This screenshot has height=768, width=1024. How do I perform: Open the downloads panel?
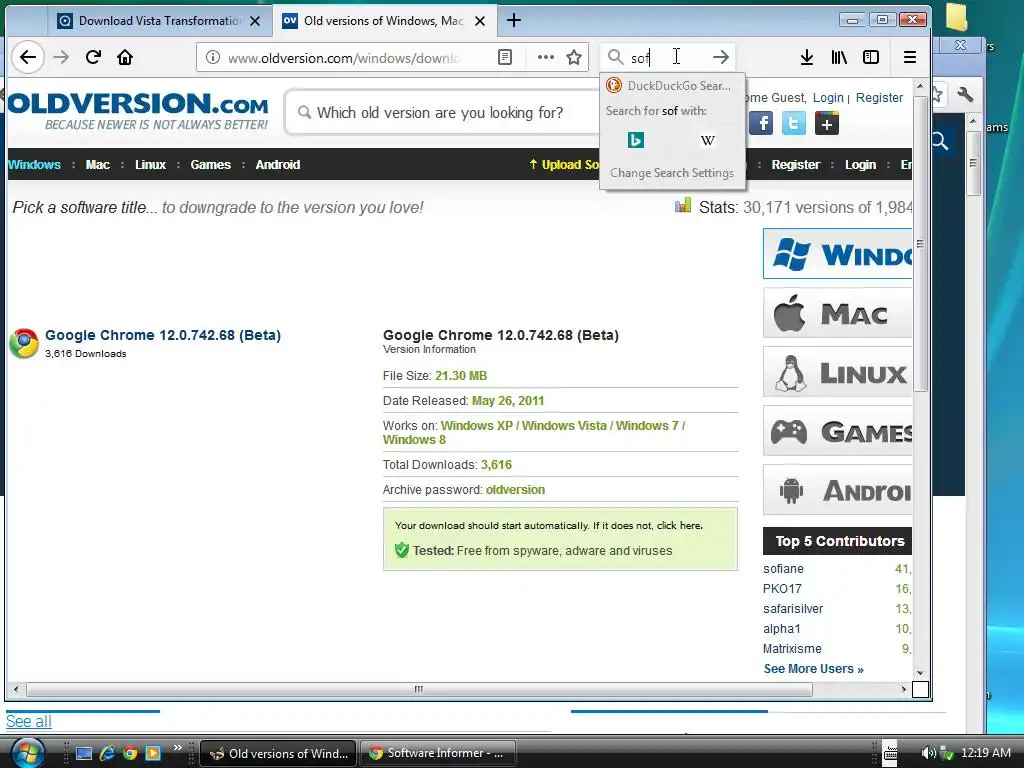pos(807,57)
